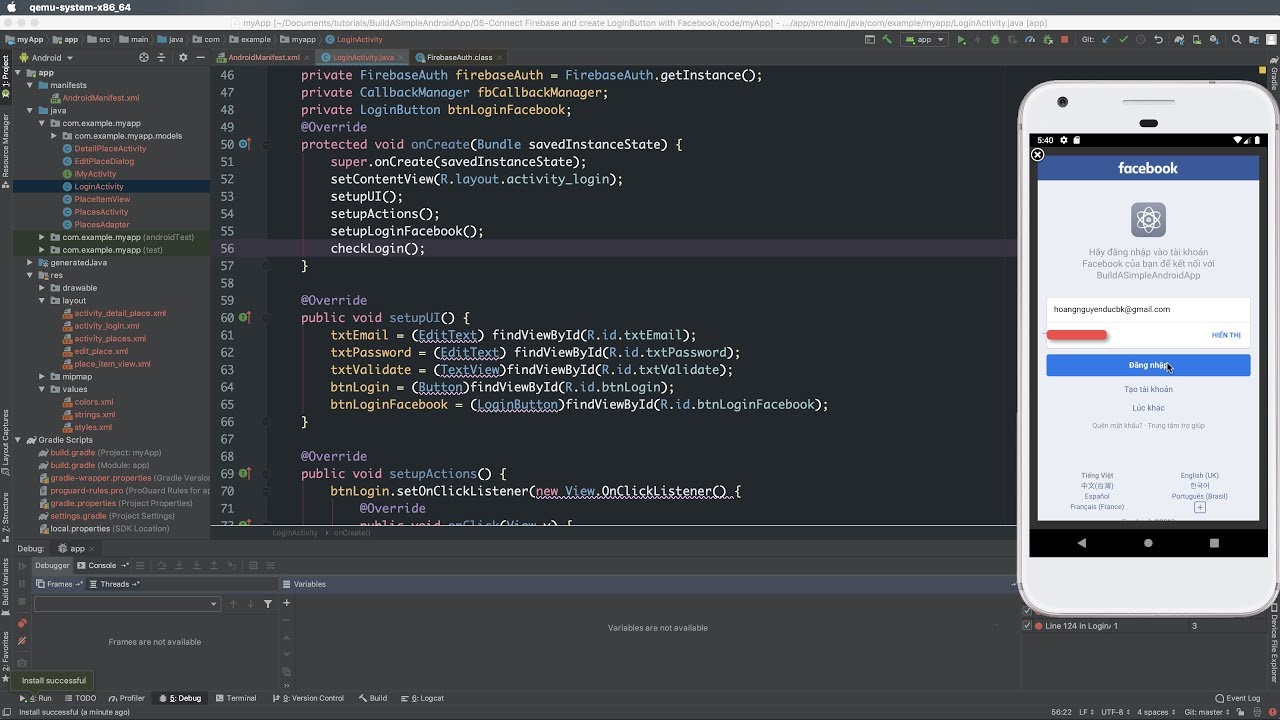Click the Make Project hammer icon
Image resolution: width=1280 pixels, height=720 pixels.
point(887,39)
